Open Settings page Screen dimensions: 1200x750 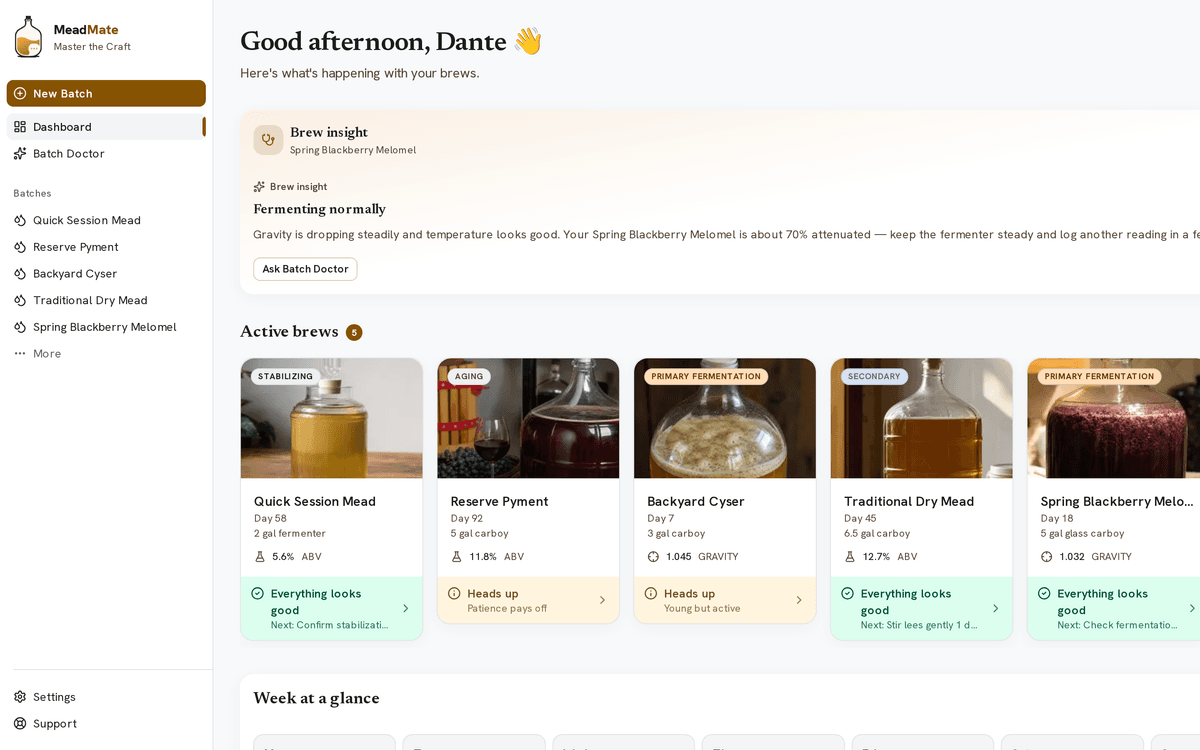(106, 697)
